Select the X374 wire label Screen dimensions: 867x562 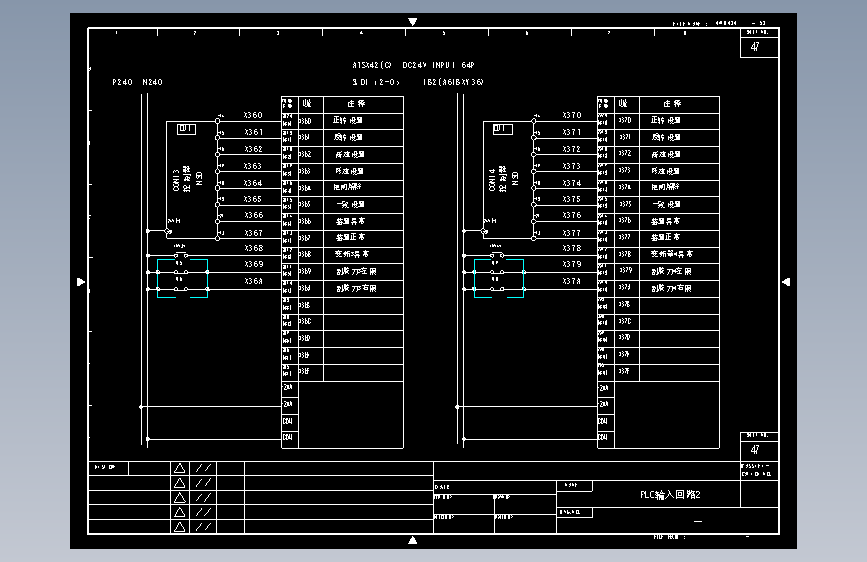click(x=572, y=183)
